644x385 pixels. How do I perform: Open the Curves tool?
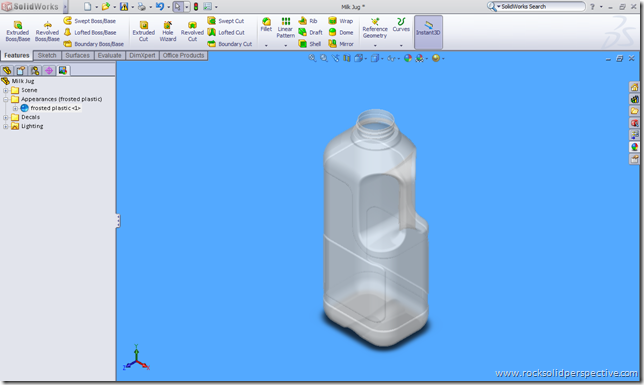pos(401,25)
